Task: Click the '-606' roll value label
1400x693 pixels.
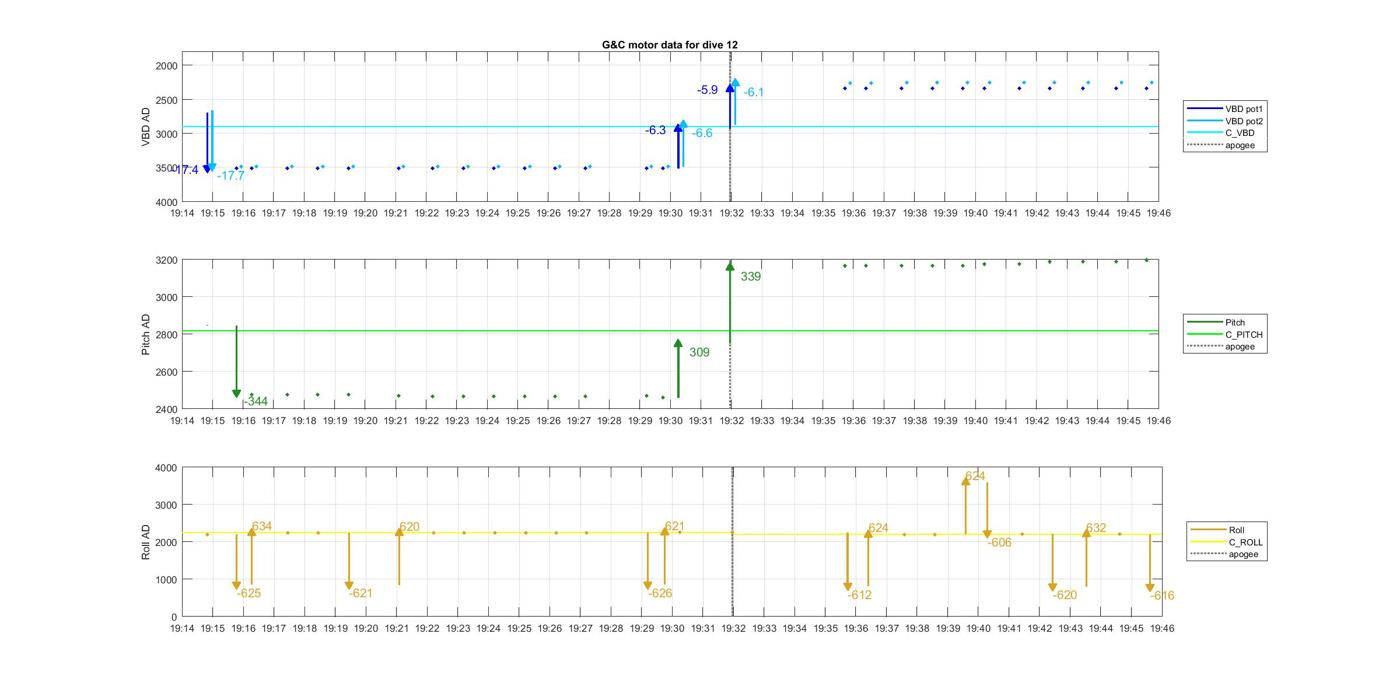Action: coord(1000,543)
